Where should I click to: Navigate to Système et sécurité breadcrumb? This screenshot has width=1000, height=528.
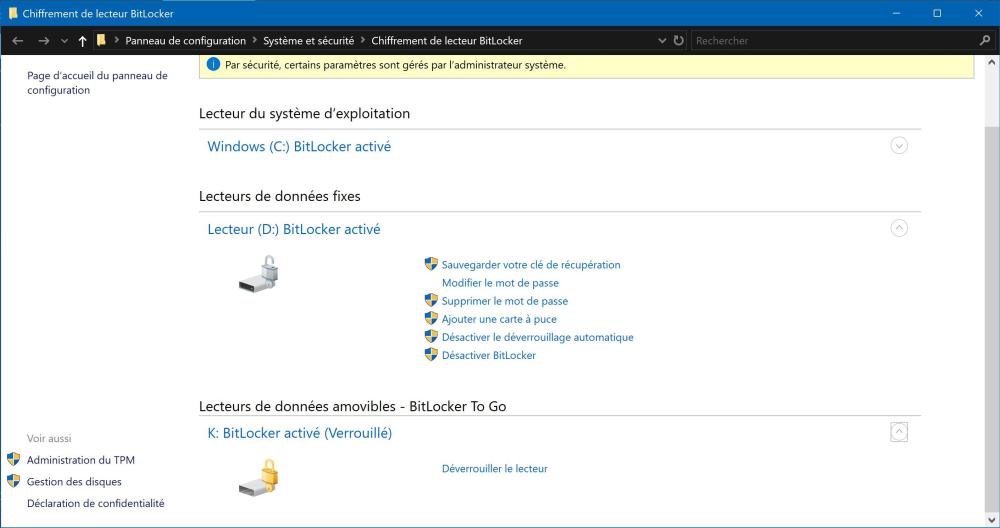(308, 41)
